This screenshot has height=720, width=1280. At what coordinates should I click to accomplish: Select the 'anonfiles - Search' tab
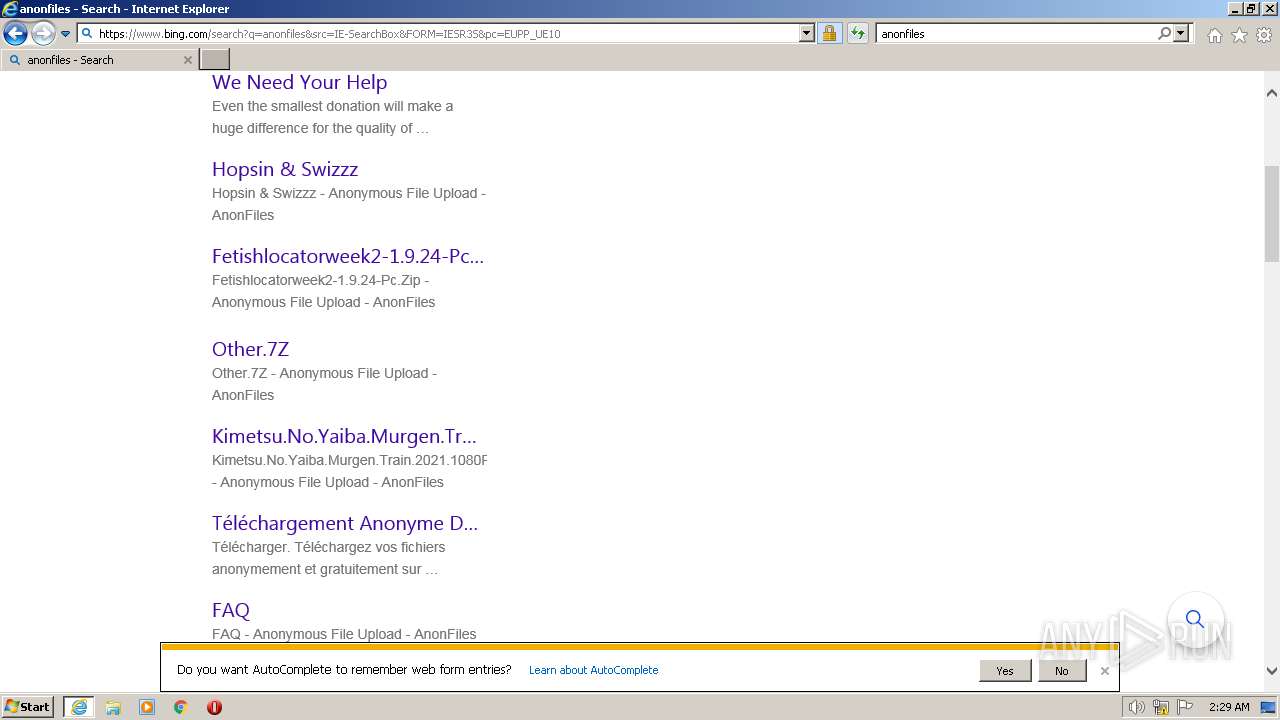coord(98,60)
